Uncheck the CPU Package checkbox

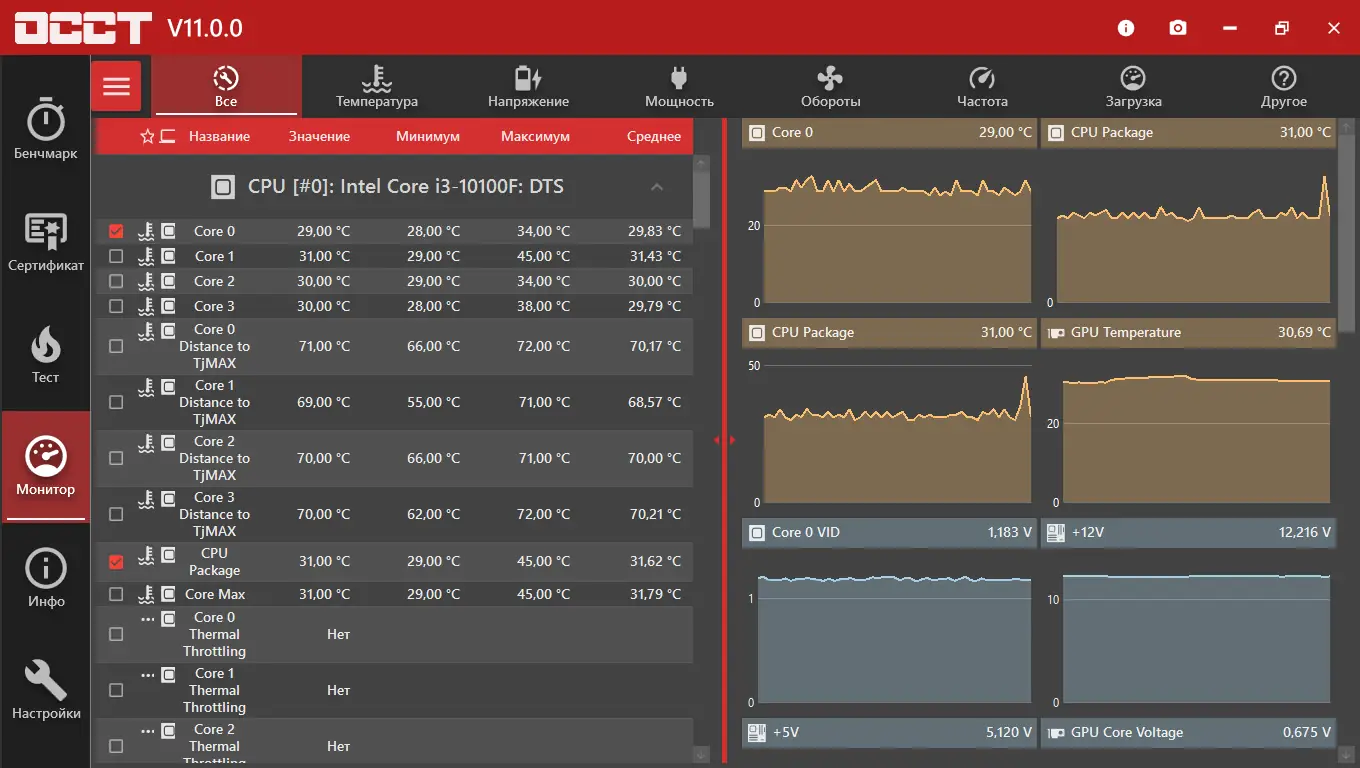116,562
